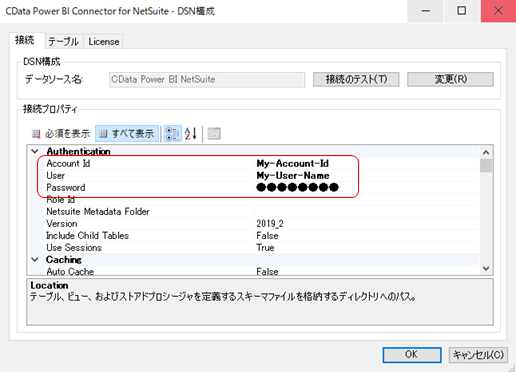
Task: Minimize the DSN構成 window
Action: click(425, 11)
